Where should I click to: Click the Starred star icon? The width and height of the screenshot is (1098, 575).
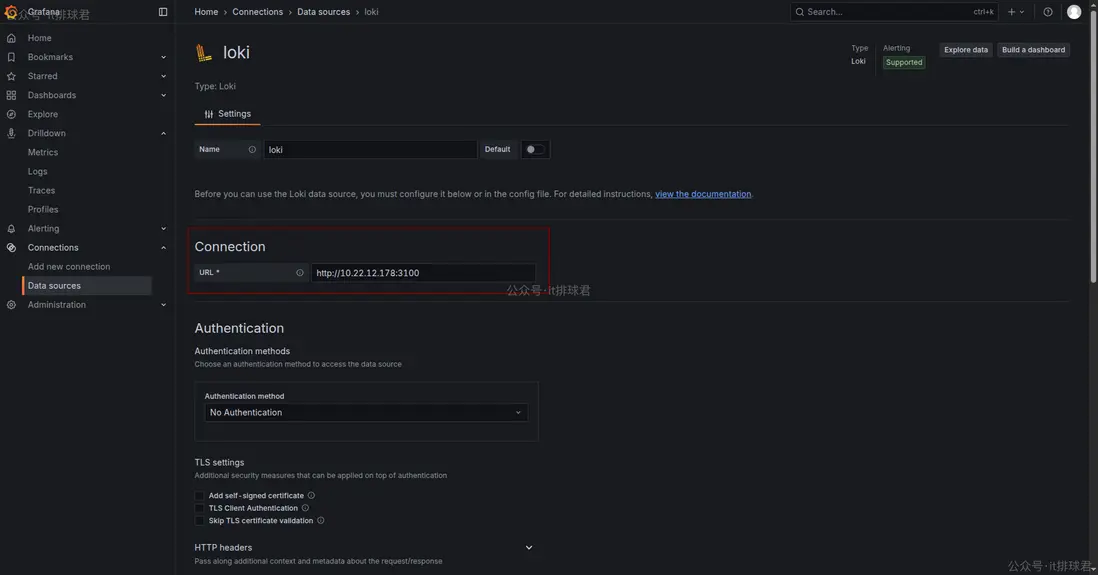[11, 76]
